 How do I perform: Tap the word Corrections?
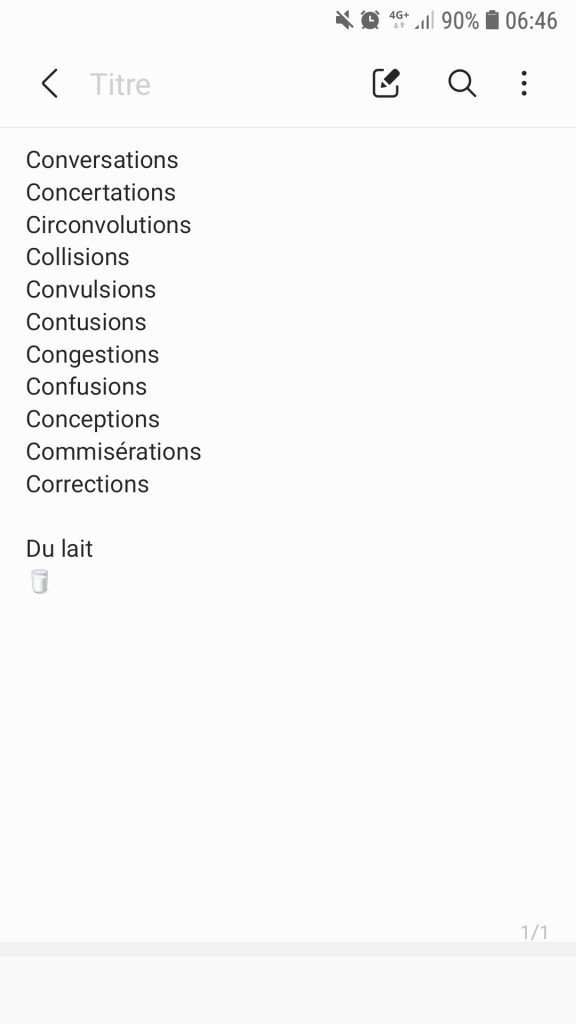(88, 484)
